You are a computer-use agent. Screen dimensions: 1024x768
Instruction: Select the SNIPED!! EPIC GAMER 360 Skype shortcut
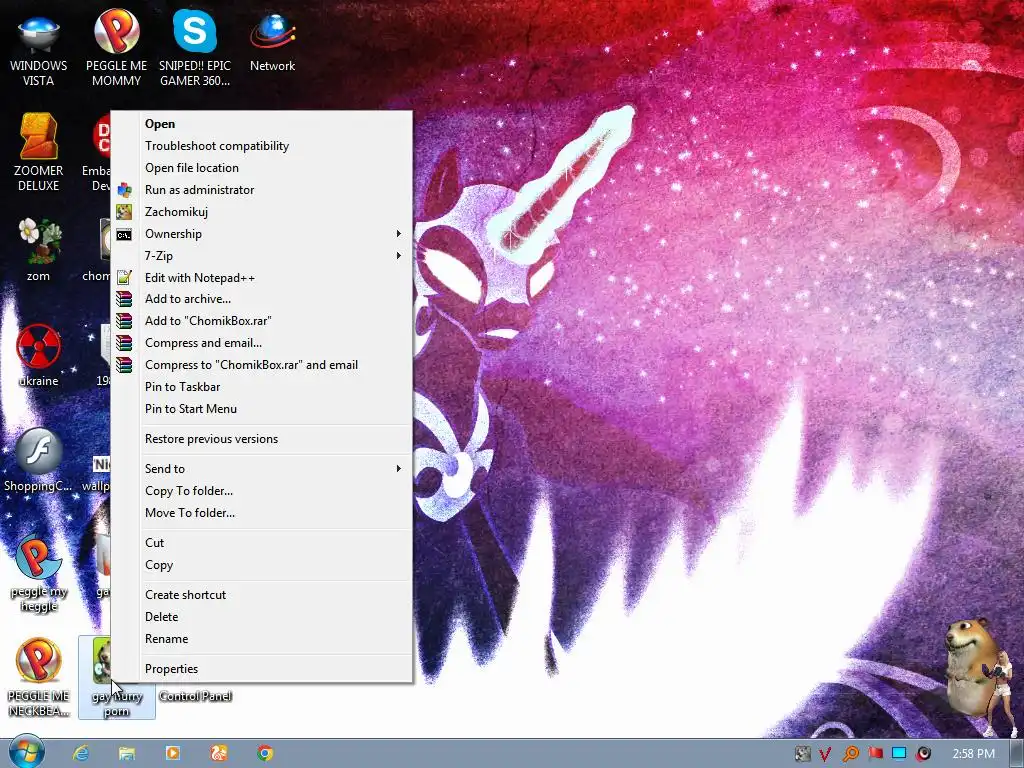pyautogui.click(x=195, y=49)
